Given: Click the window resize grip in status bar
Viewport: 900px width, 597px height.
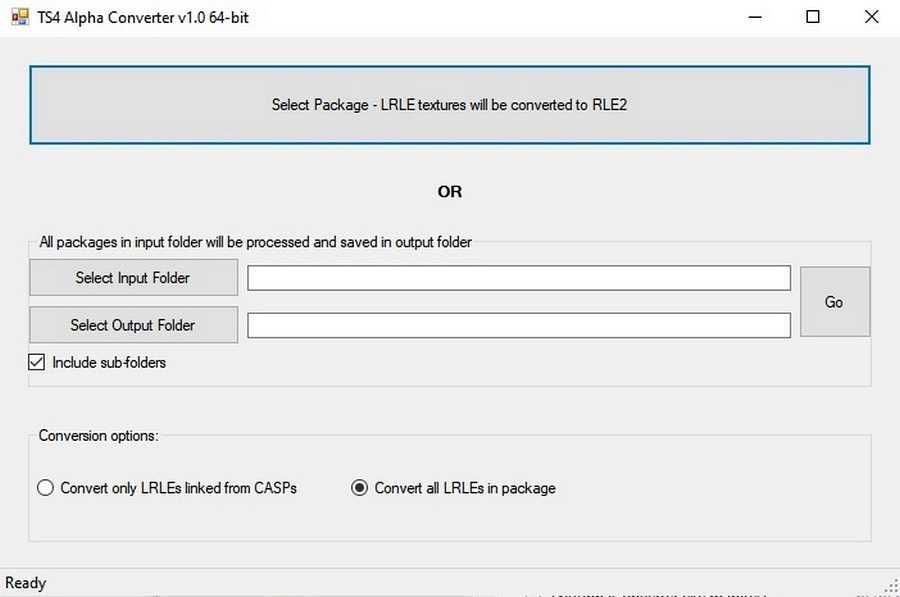Looking at the screenshot, I should pos(891,587).
